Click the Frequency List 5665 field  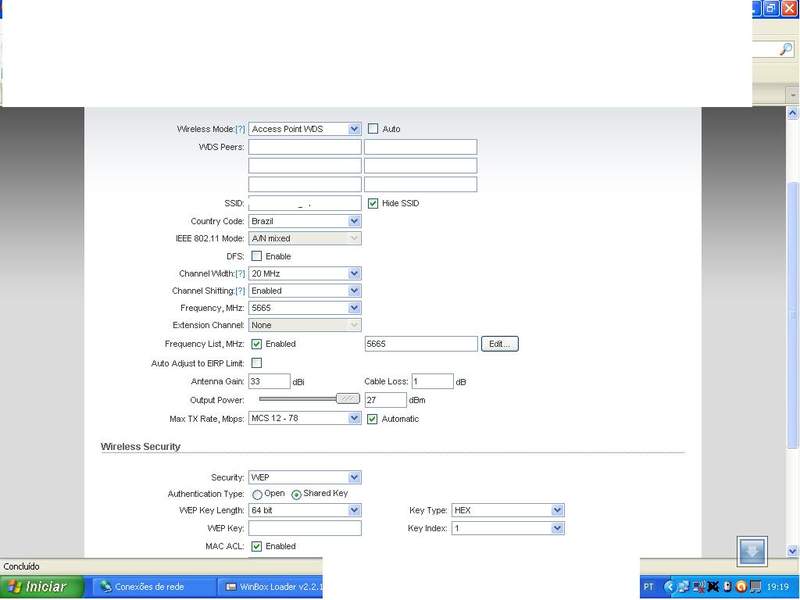[x=421, y=344]
